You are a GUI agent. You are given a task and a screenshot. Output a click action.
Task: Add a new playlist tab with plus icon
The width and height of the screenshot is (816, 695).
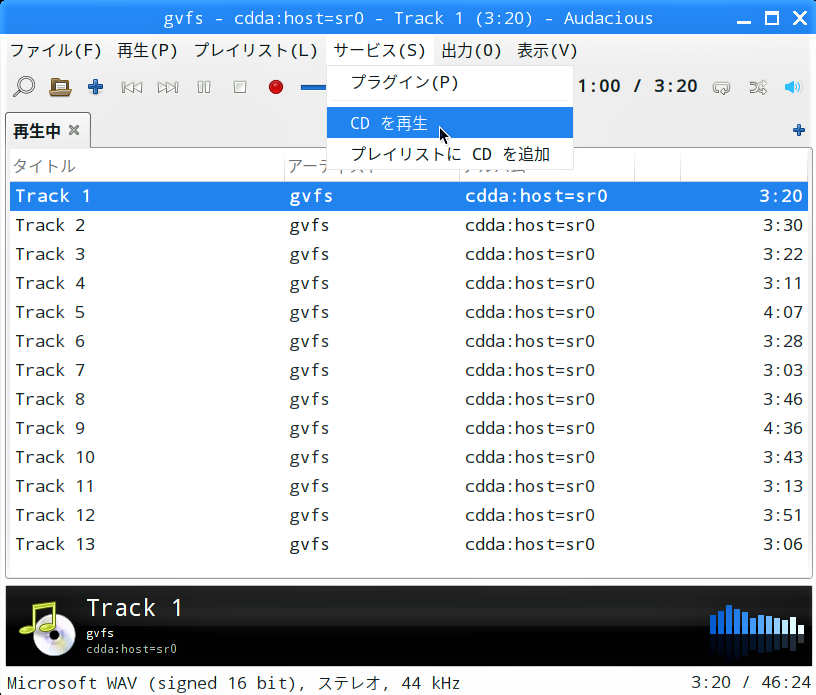click(x=799, y=130)
